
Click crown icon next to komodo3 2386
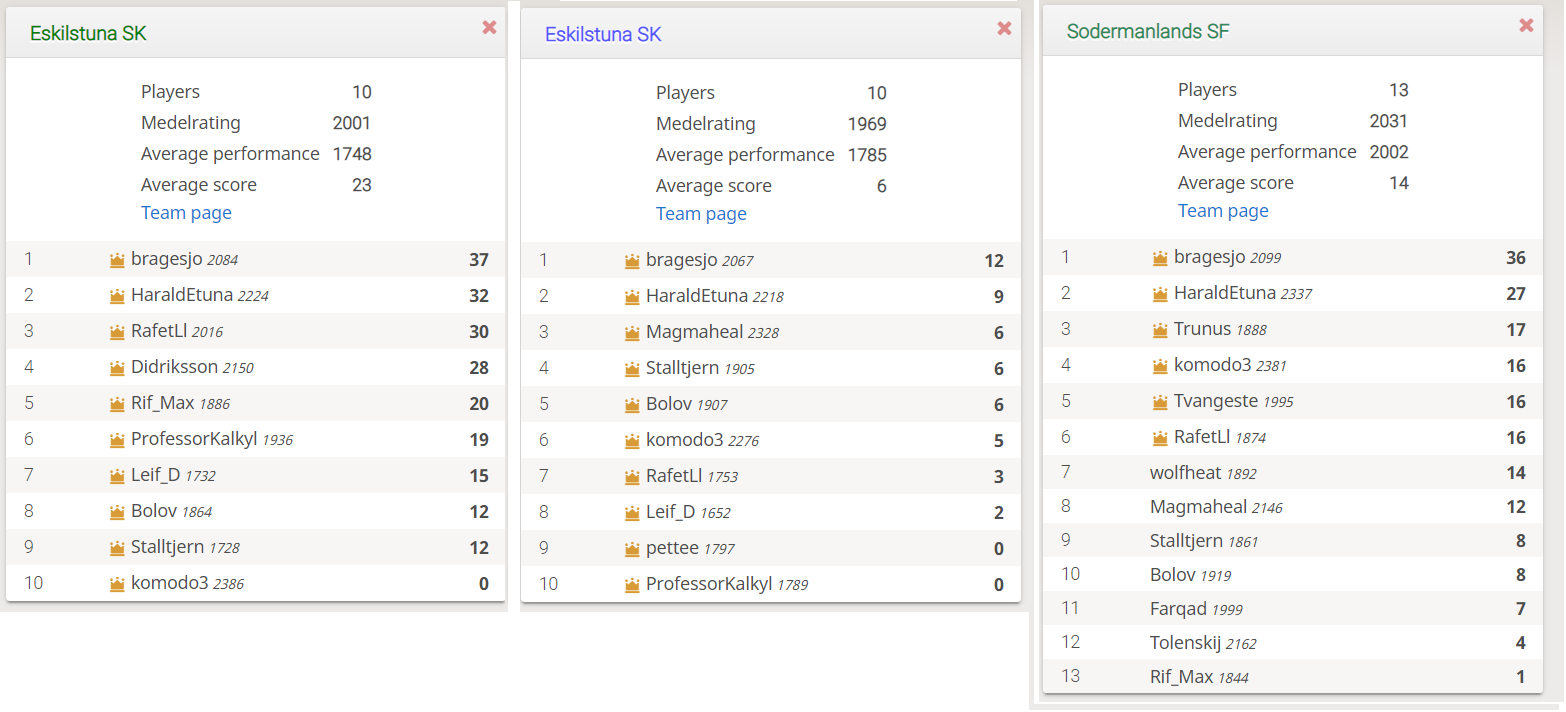point(117,584)
